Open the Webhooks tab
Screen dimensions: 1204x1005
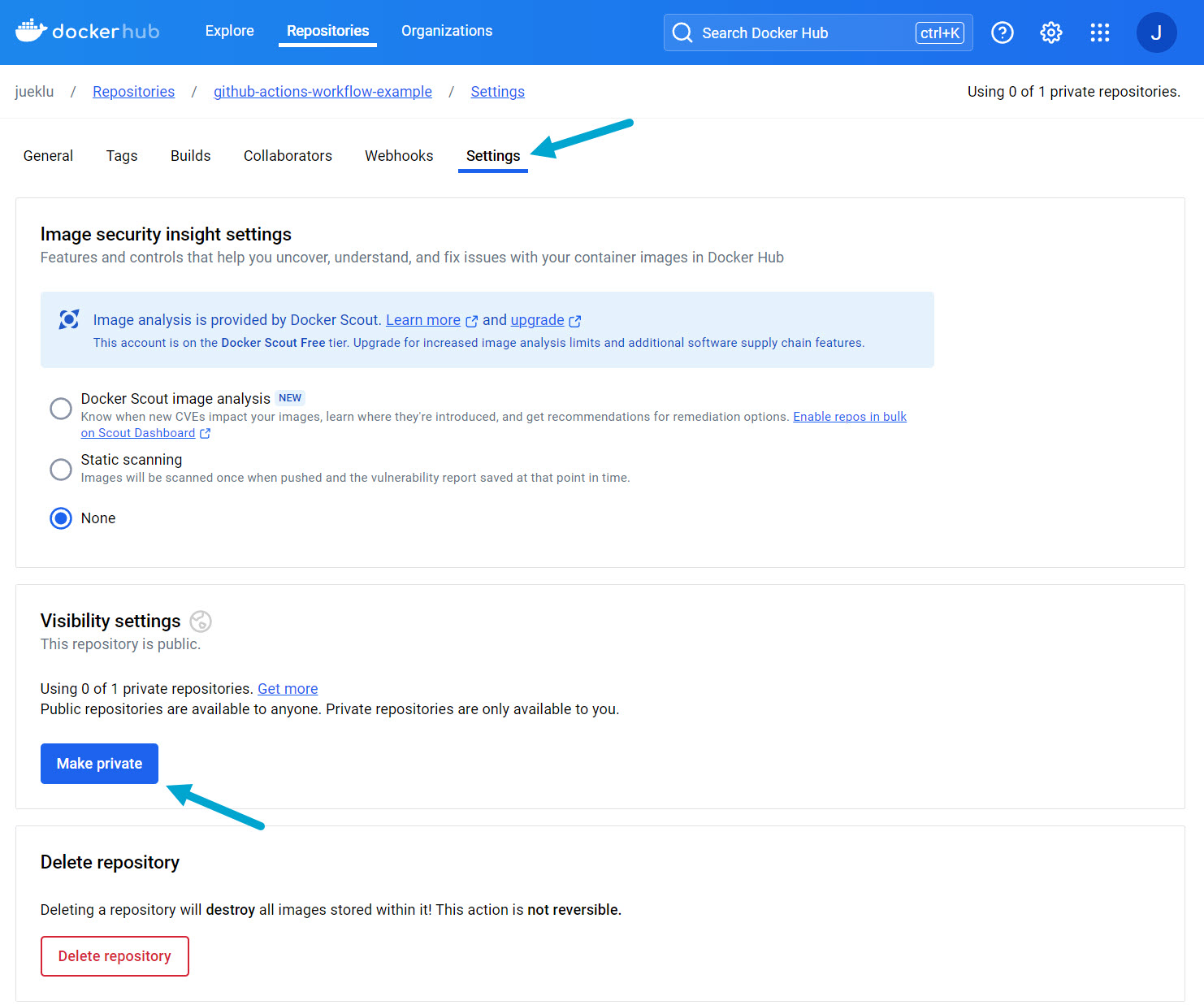pyautogui.click(x=398, y=156)
